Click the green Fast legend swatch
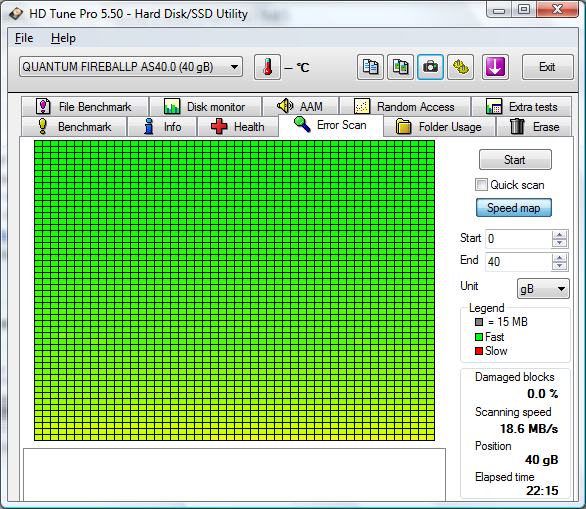This screenshot has height=509, width=586. click(479, 337)
